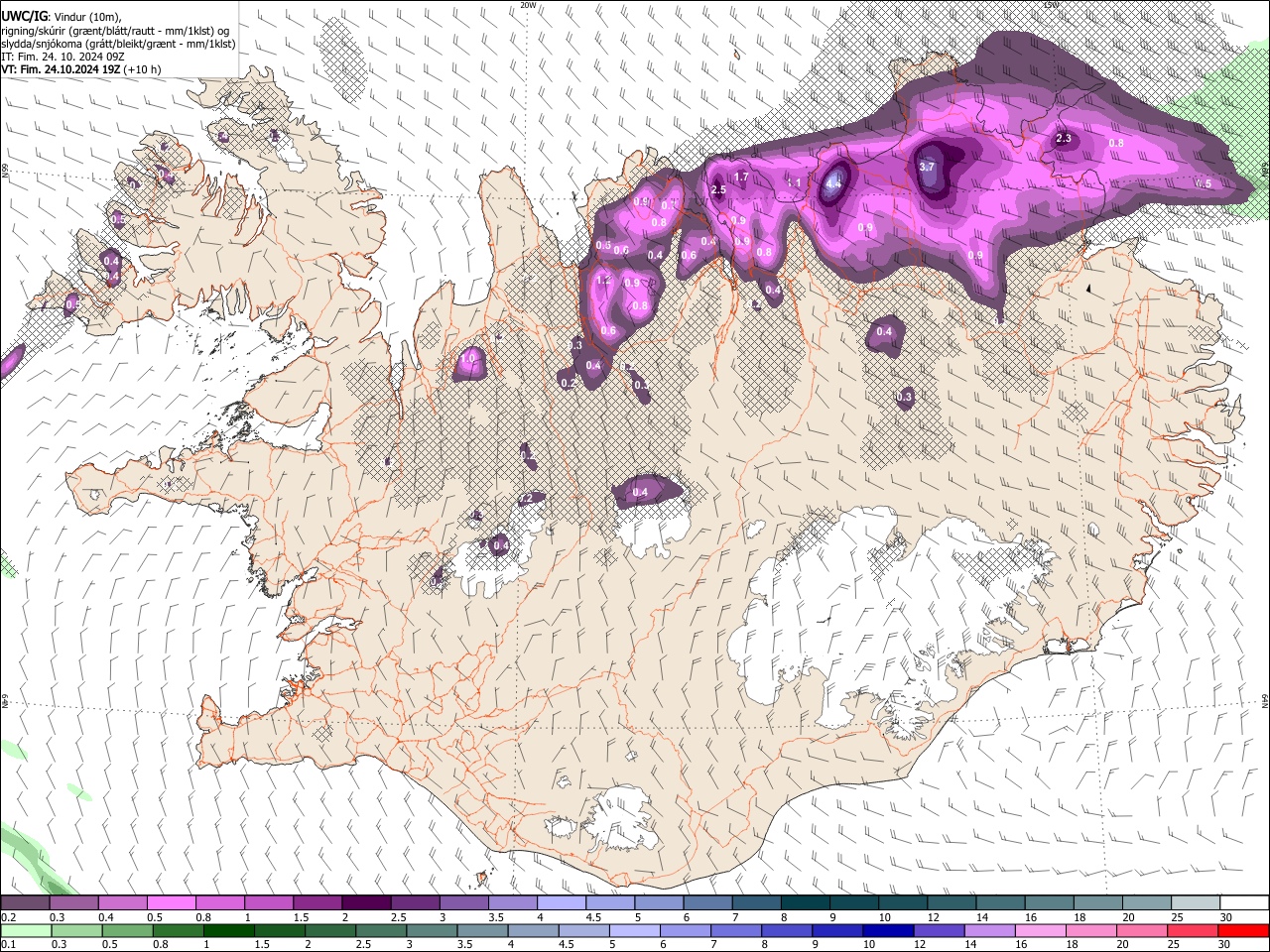Select the top-row dark purple swatch labeled 2
This screenshot has width=1270, height=952.
click(365, 903)
